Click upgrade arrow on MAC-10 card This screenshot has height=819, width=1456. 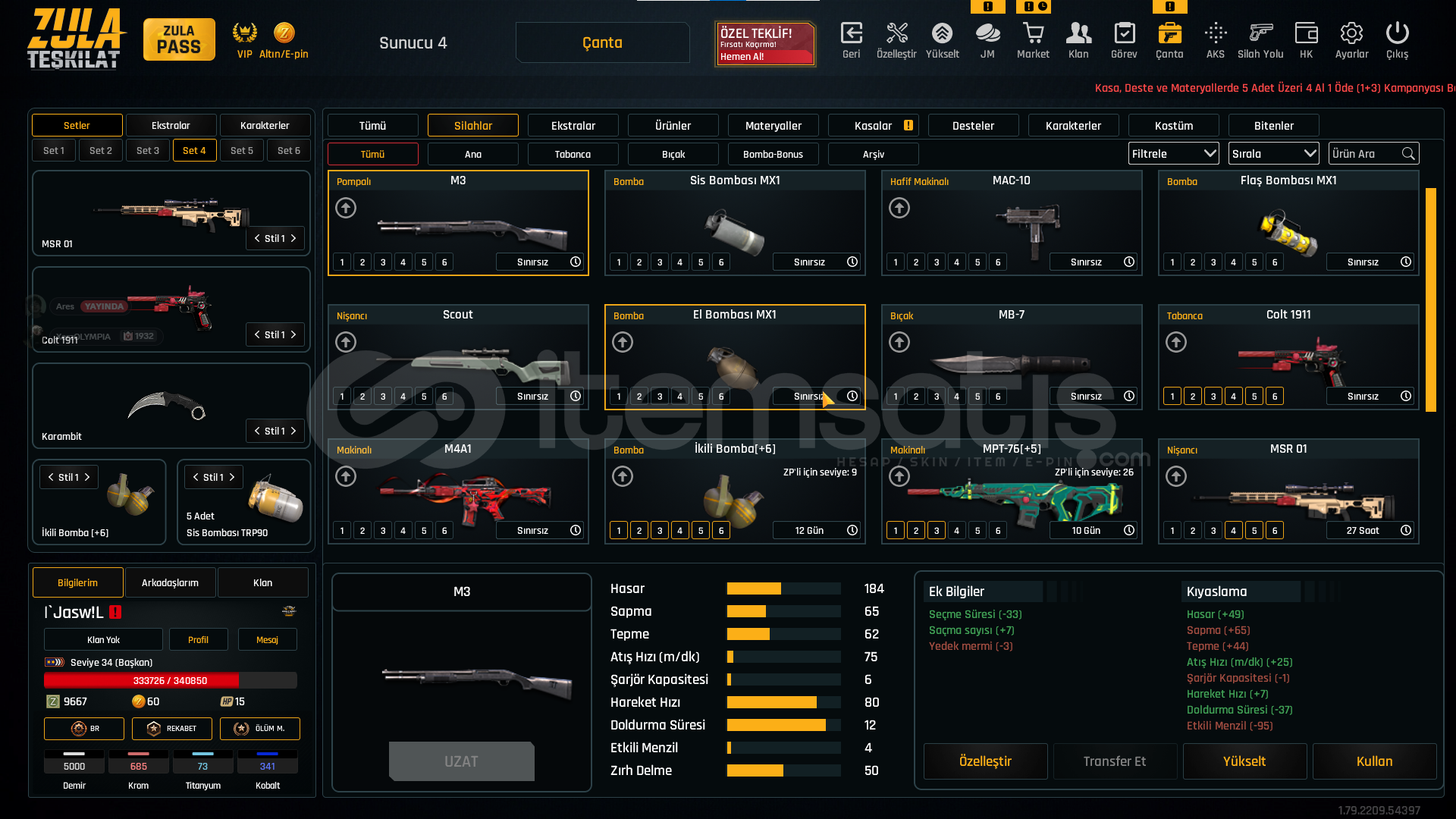pyautogui.click(x=899, y=208)
